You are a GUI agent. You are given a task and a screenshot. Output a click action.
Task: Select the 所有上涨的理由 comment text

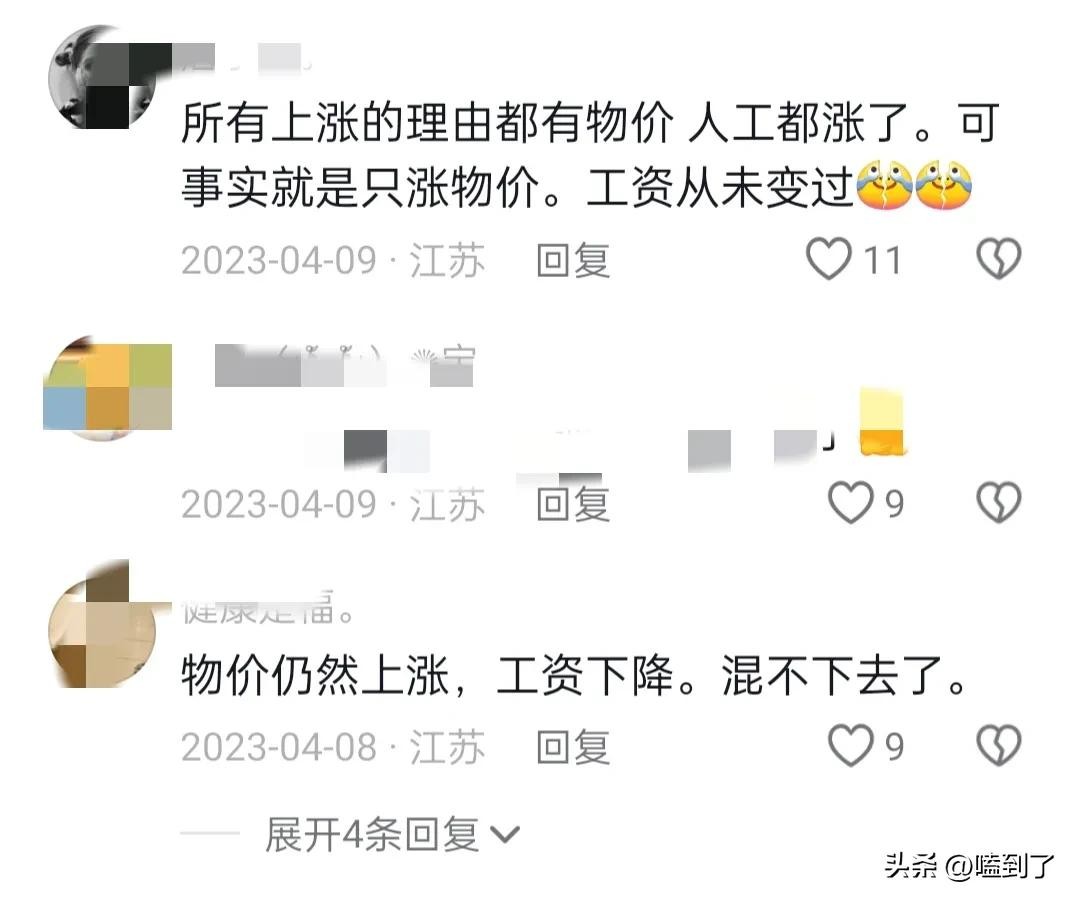[590, 155]
